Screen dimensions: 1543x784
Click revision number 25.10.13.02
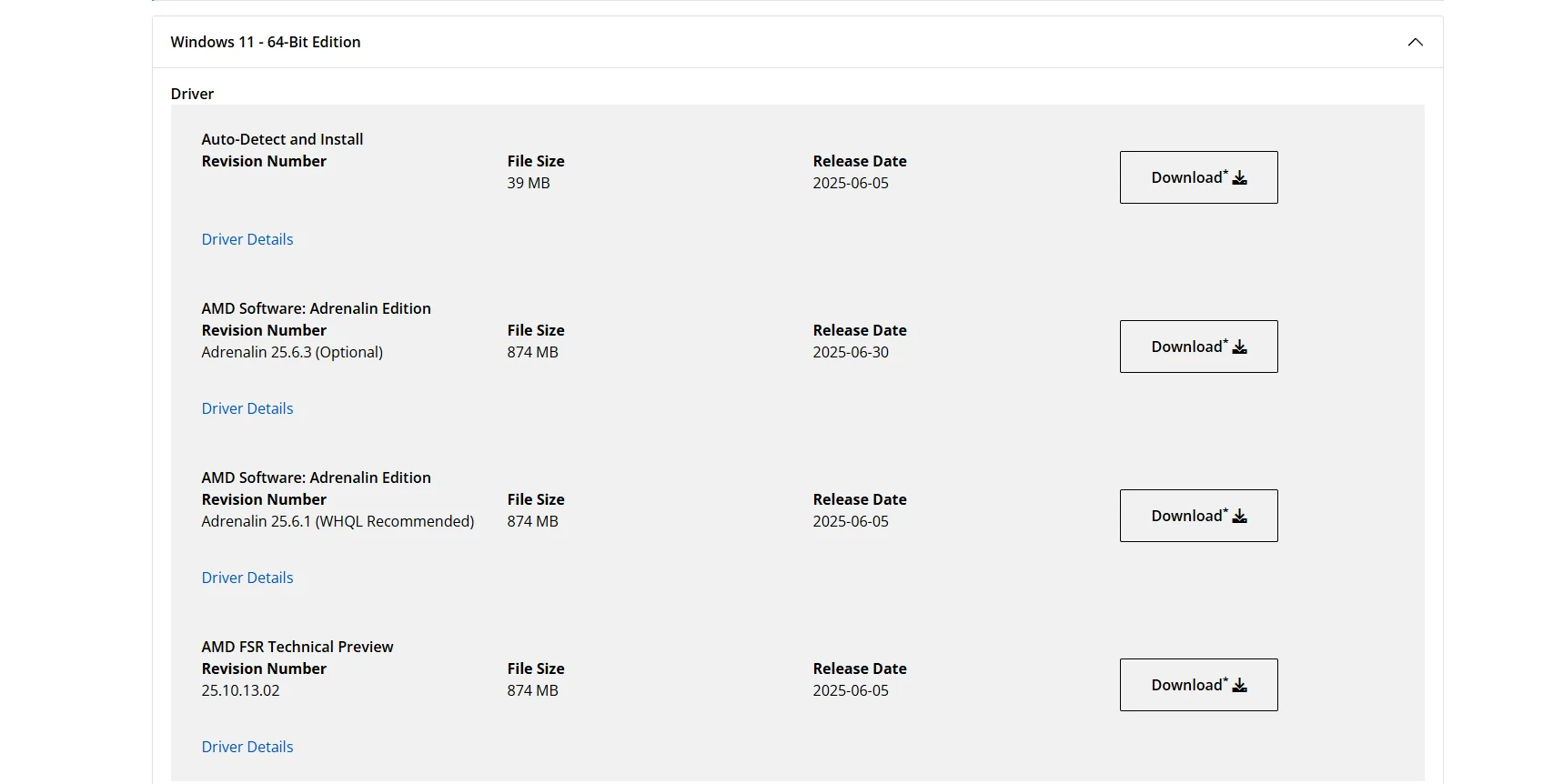pos(241,690)
